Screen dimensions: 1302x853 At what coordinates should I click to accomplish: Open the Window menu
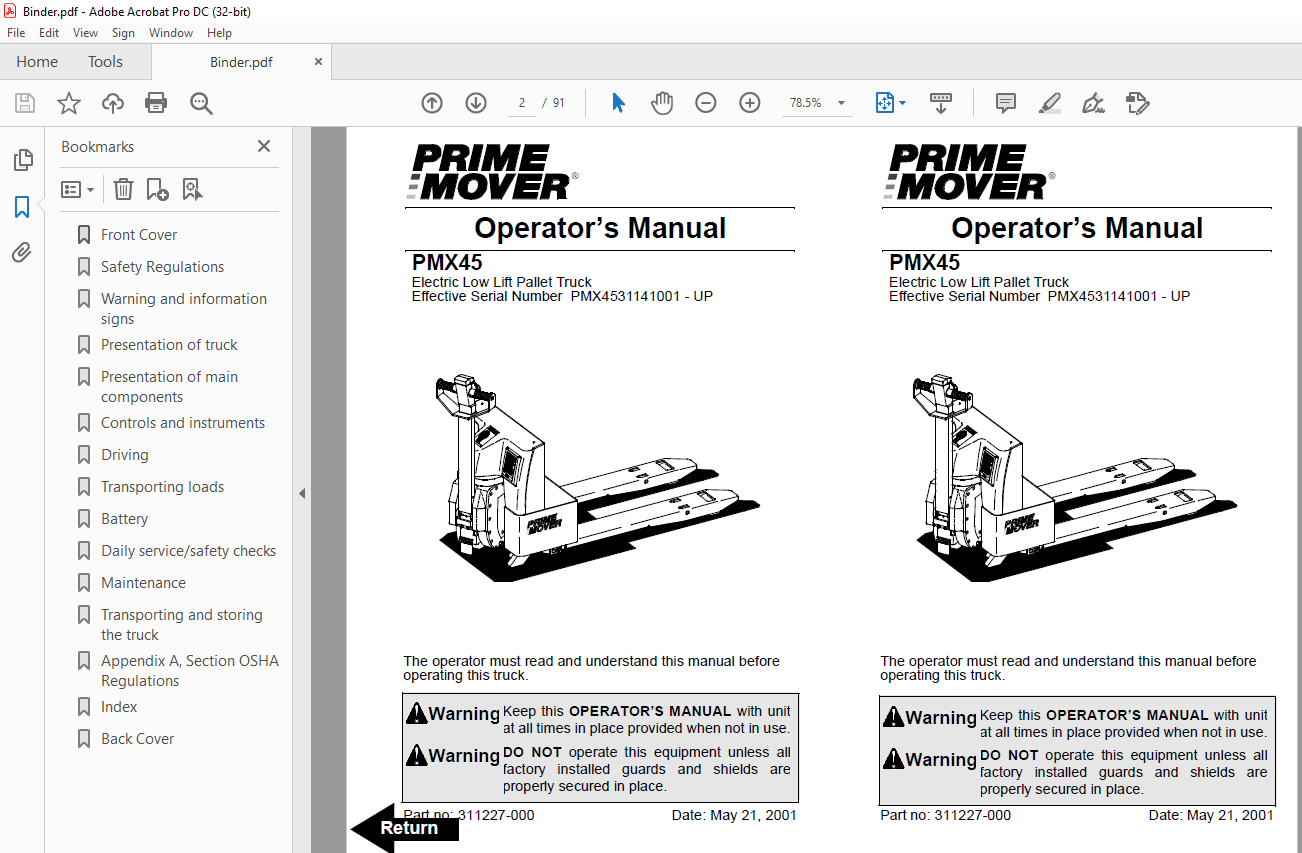pyautogui.click(x=171, y=33)
